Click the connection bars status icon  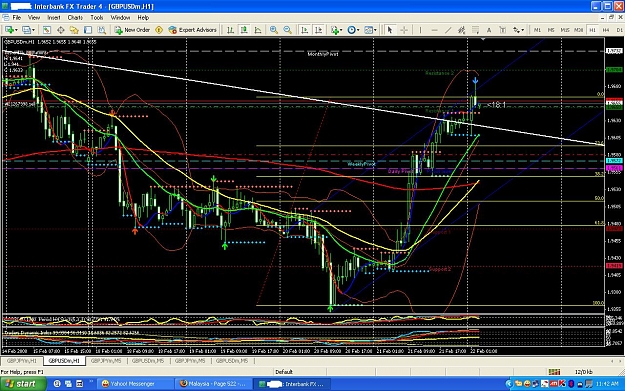pos(554,372)
